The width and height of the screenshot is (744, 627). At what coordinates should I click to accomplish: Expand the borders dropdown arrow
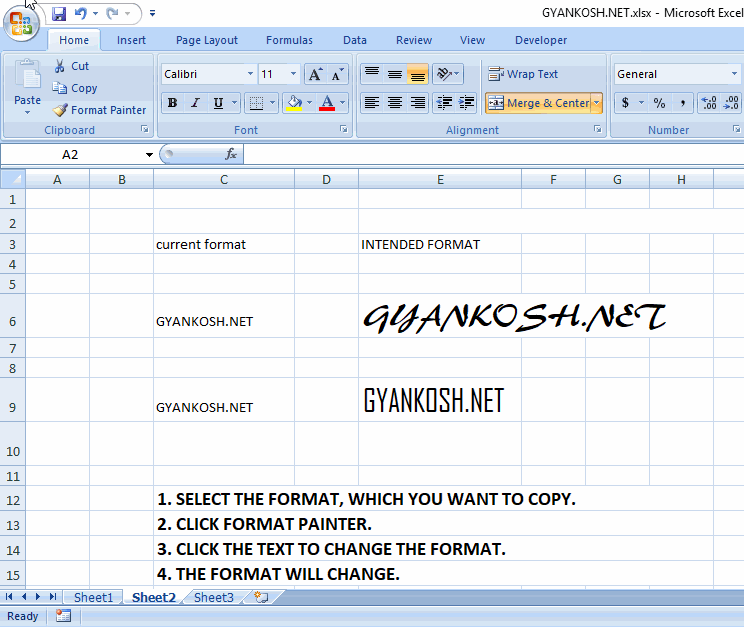click(x=272, y=103)
